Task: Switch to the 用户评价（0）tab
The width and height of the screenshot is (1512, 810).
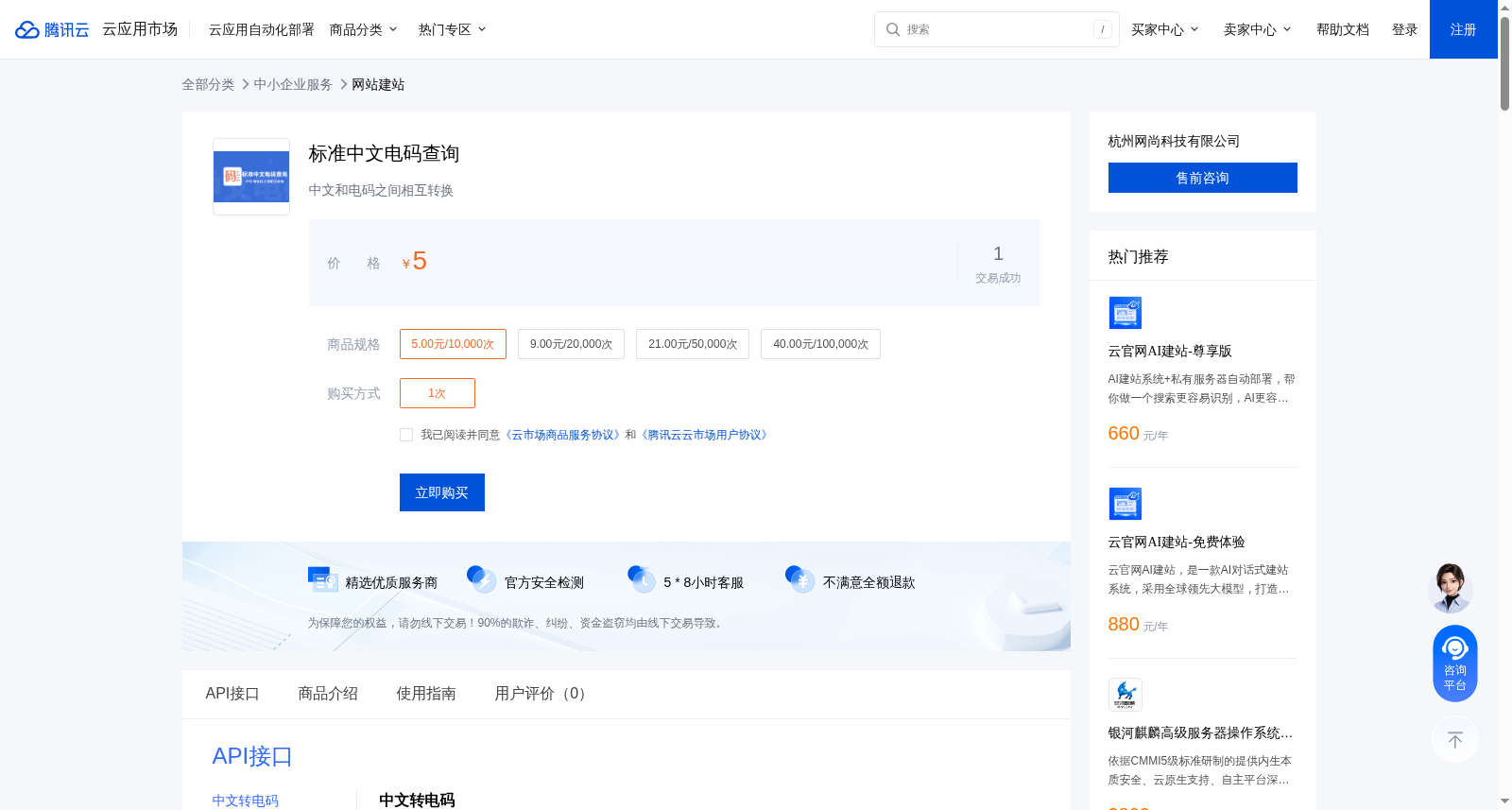Action: [x=543, y=694]
